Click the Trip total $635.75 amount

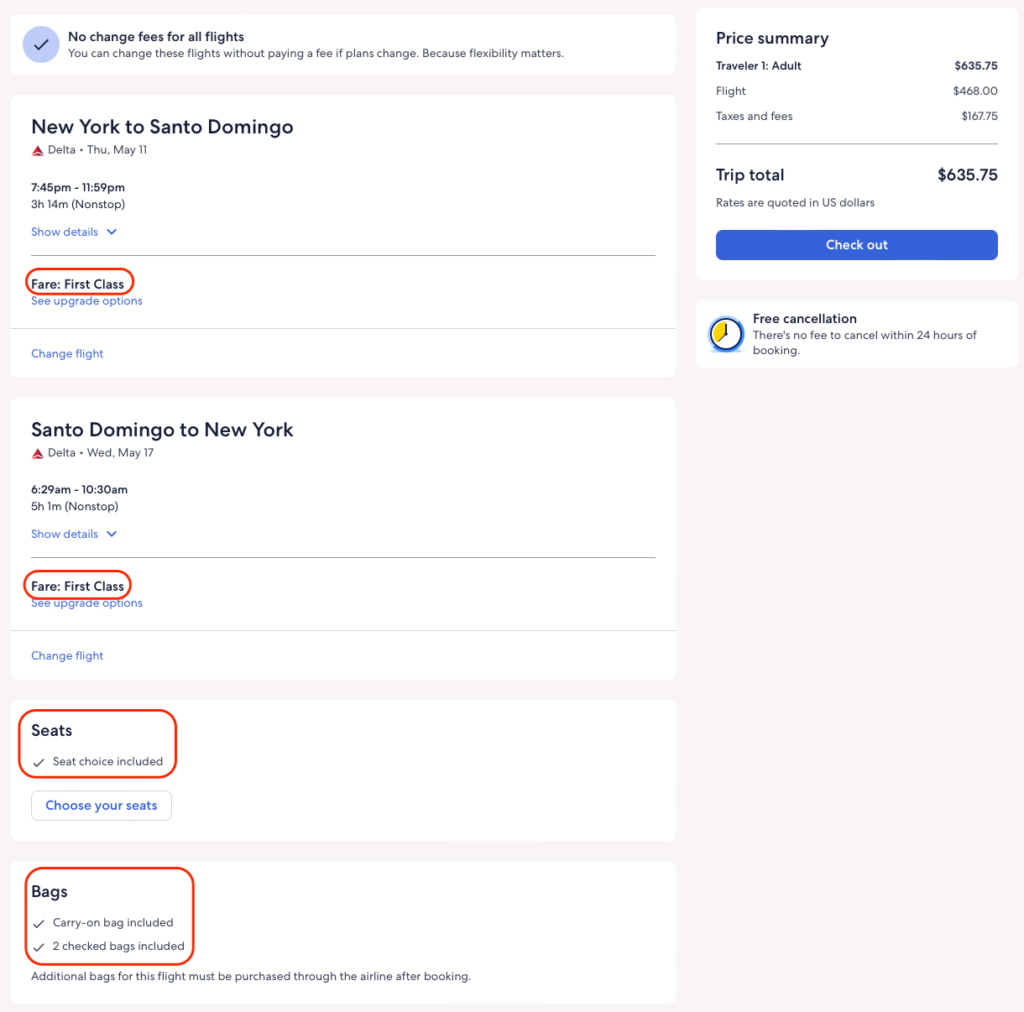[x=967, y=175]
